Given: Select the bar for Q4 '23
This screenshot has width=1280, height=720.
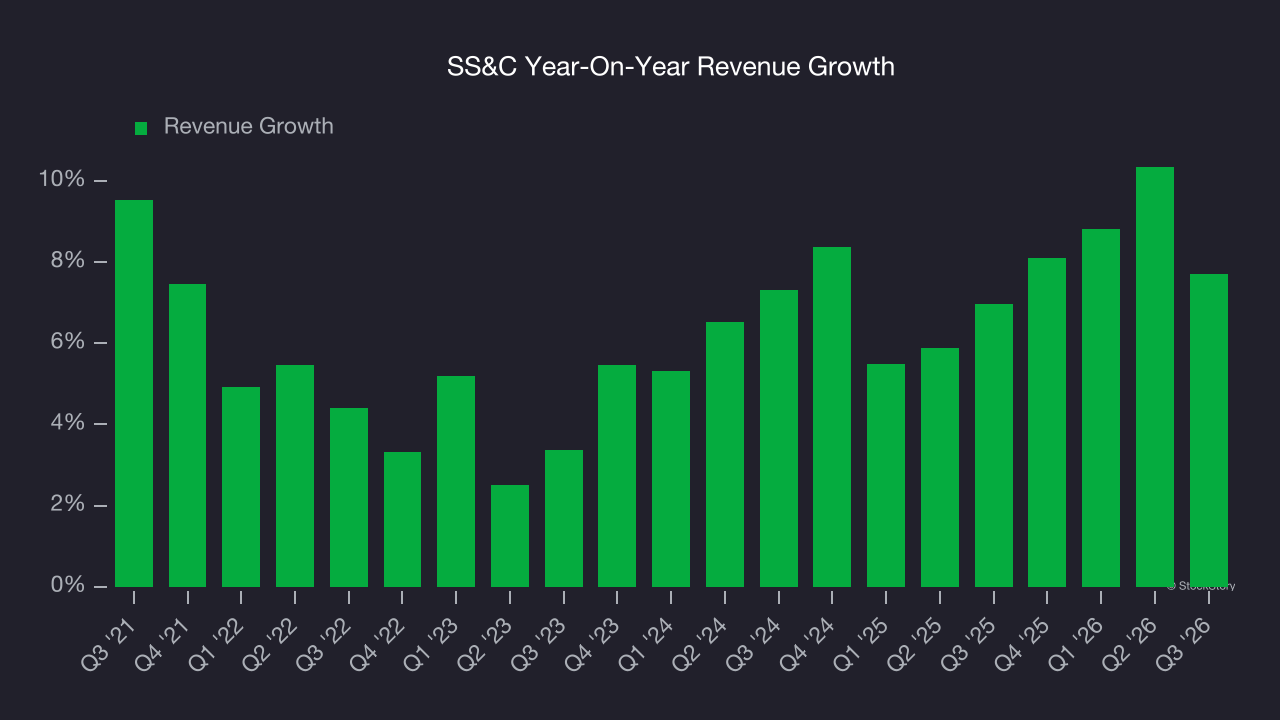Looking at the screenshot, I should point(617,476).
